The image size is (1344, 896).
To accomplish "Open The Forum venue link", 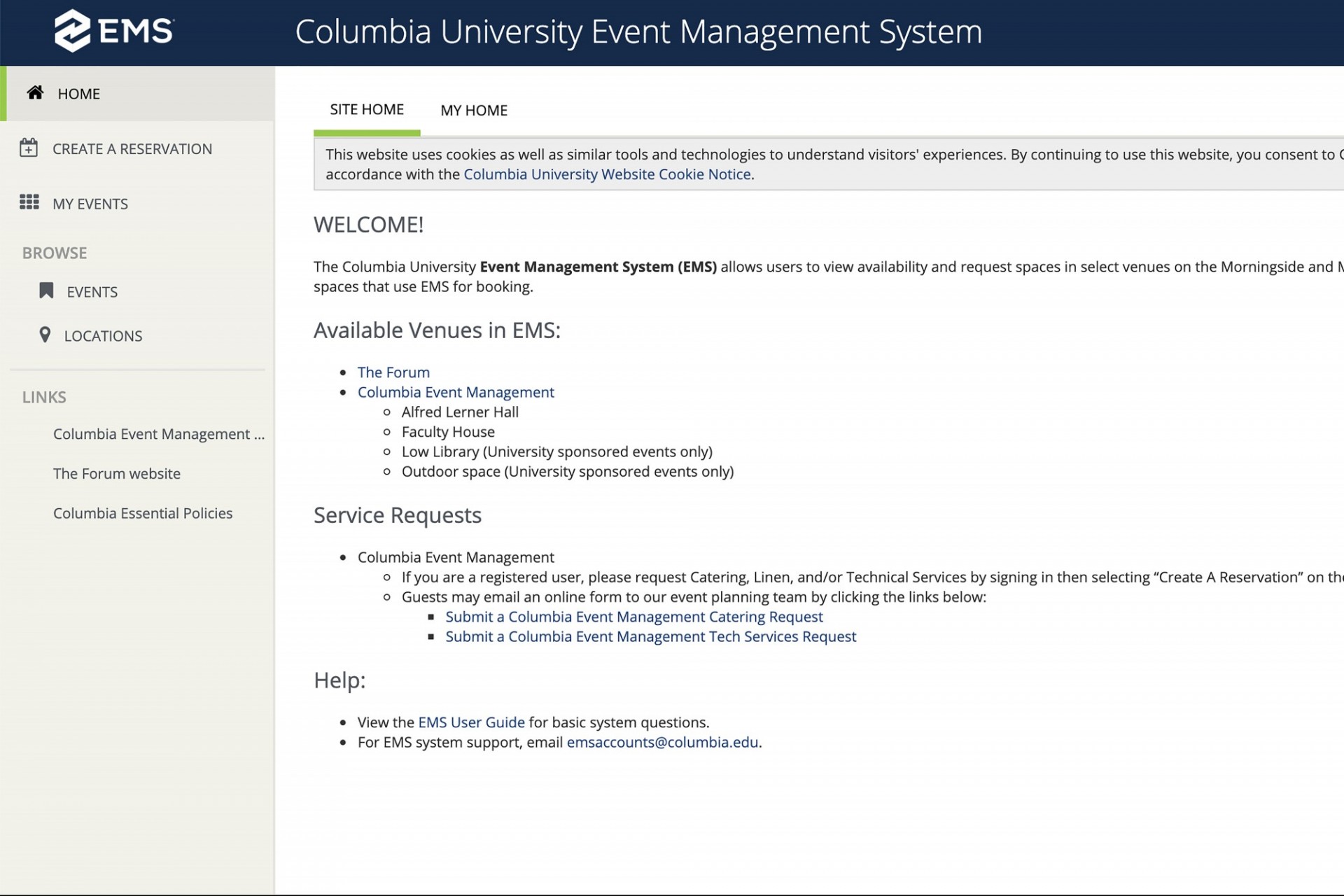I will tap(393, 371).
